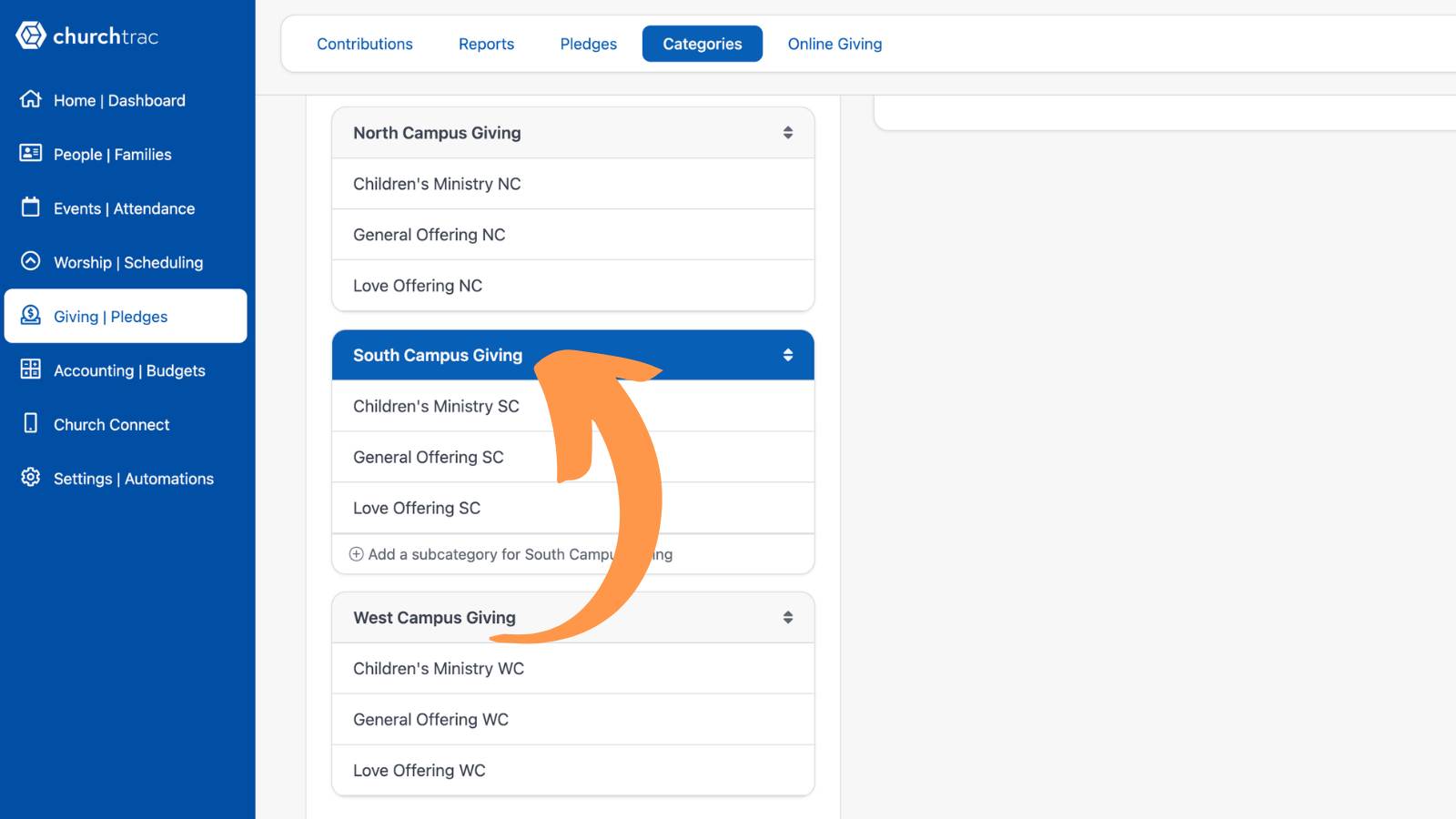Click the Accounting Budgets grid icon
The height and width of the screenshot is (819, 1456).
(x=31, y=369)
